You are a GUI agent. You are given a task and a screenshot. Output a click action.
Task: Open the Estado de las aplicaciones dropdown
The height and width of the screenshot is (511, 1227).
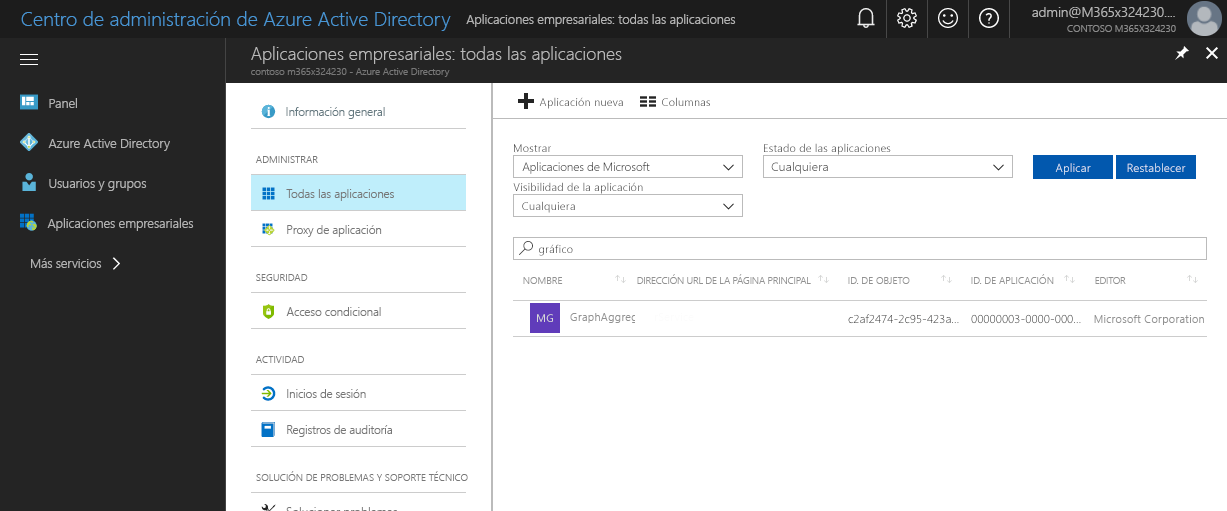888,167
